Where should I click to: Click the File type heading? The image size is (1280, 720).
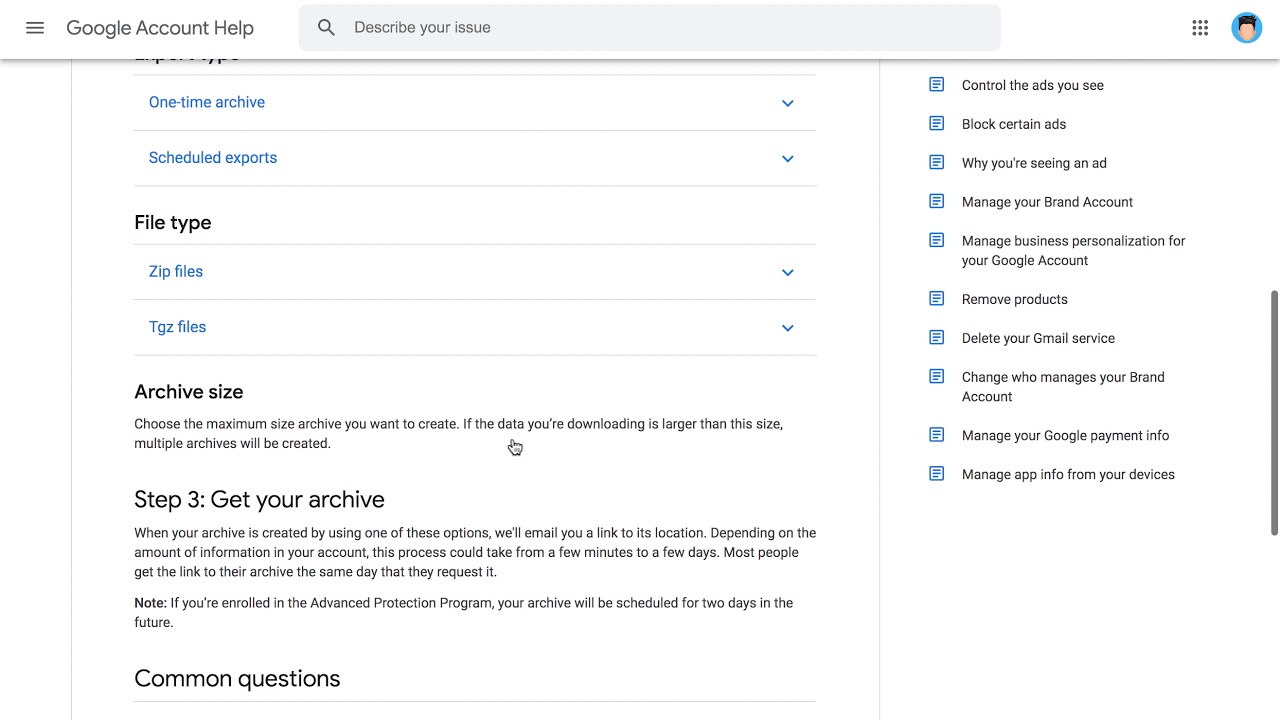[173, 223]
